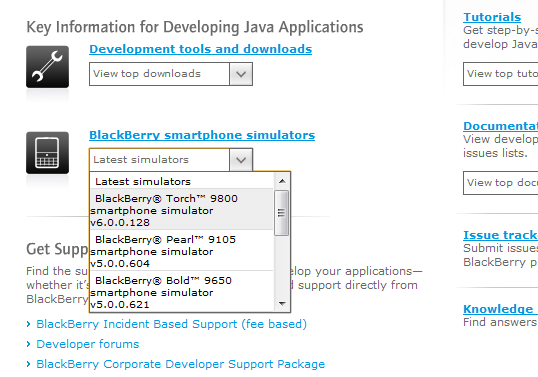The width and height of the screenshot is (538, 377).
Task: Open BlackBerry Incident Based Support link
Action: click(x=171, y=324)
